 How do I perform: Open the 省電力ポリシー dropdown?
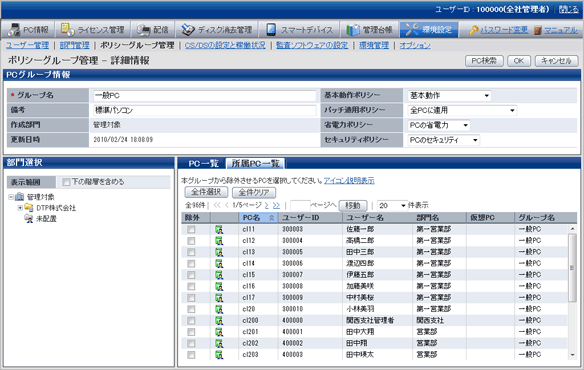439,125
